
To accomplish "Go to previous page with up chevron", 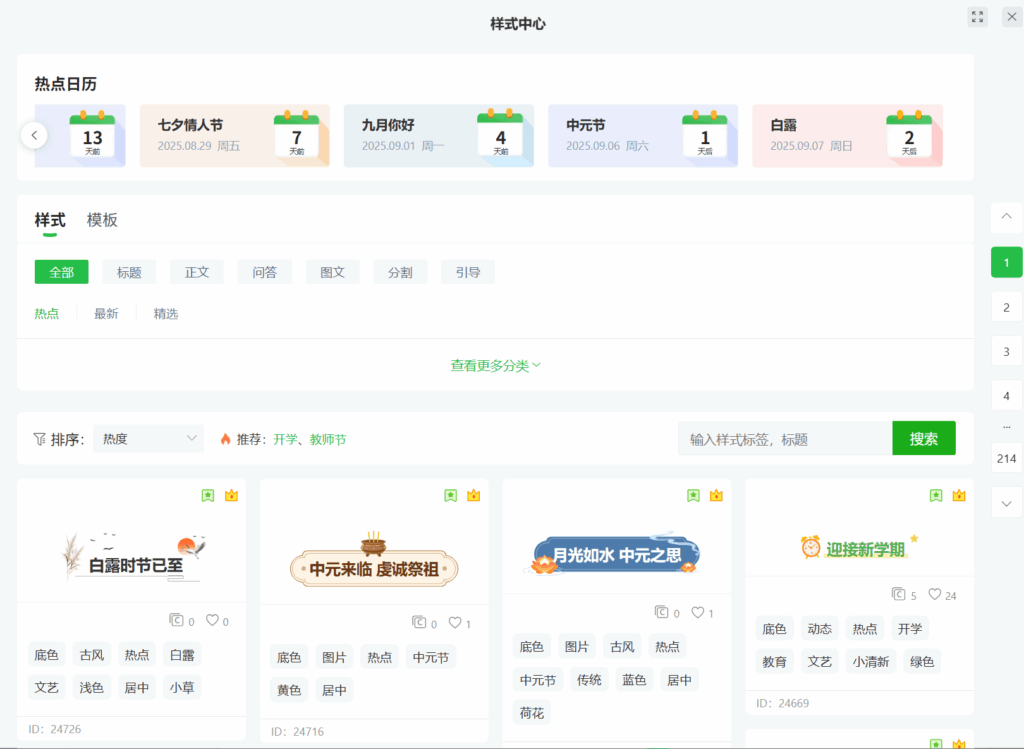I will pyautogui.click(x=1006, y=217).
